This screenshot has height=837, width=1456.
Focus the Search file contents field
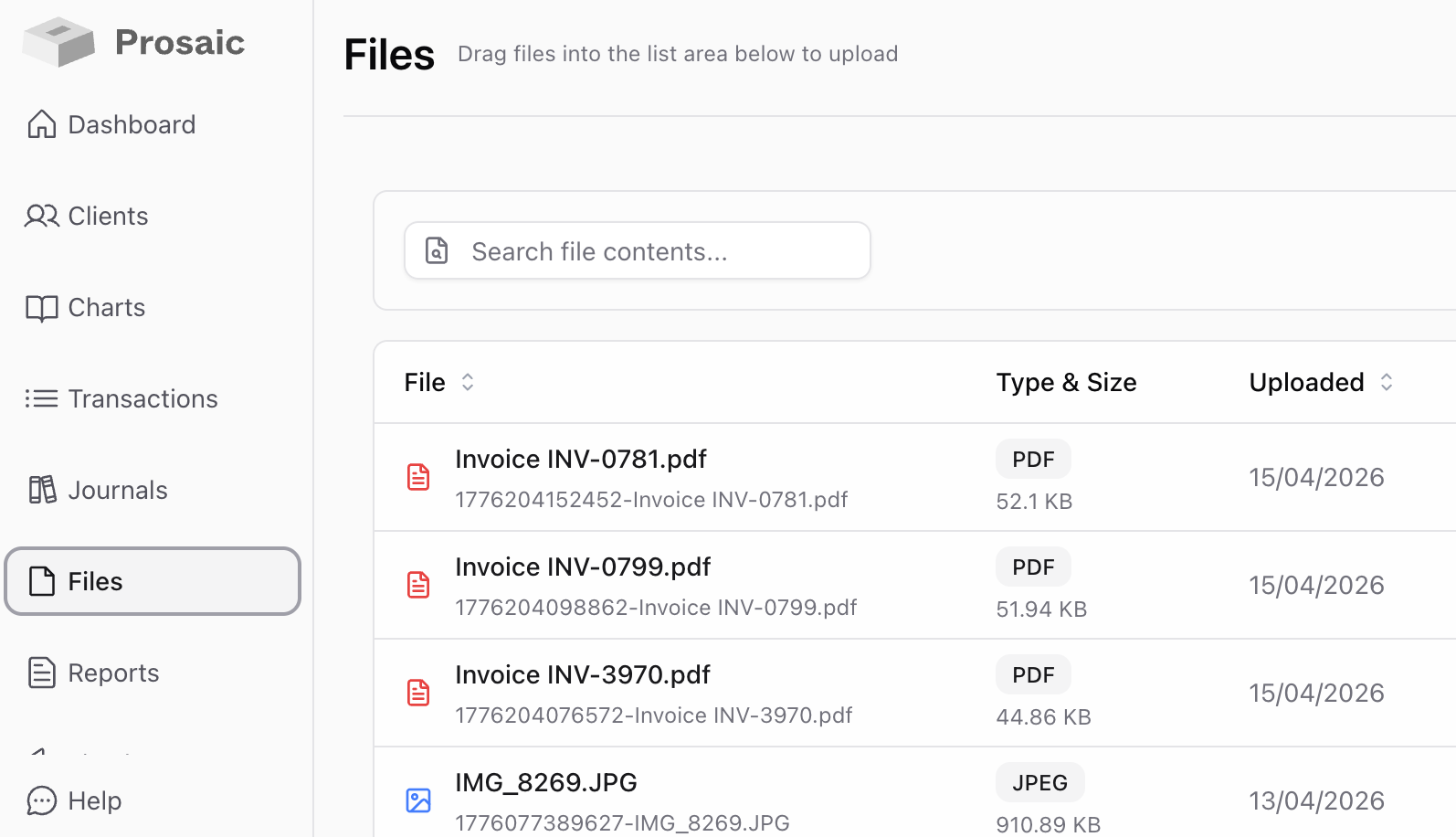[638, 250]
